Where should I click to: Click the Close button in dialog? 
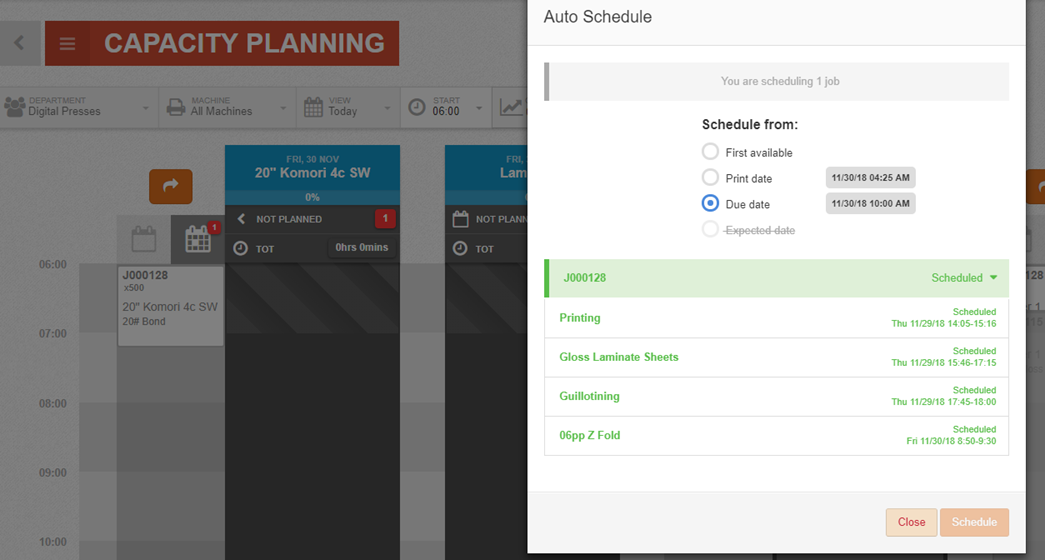pyautogui.click(x=911, y=522)
